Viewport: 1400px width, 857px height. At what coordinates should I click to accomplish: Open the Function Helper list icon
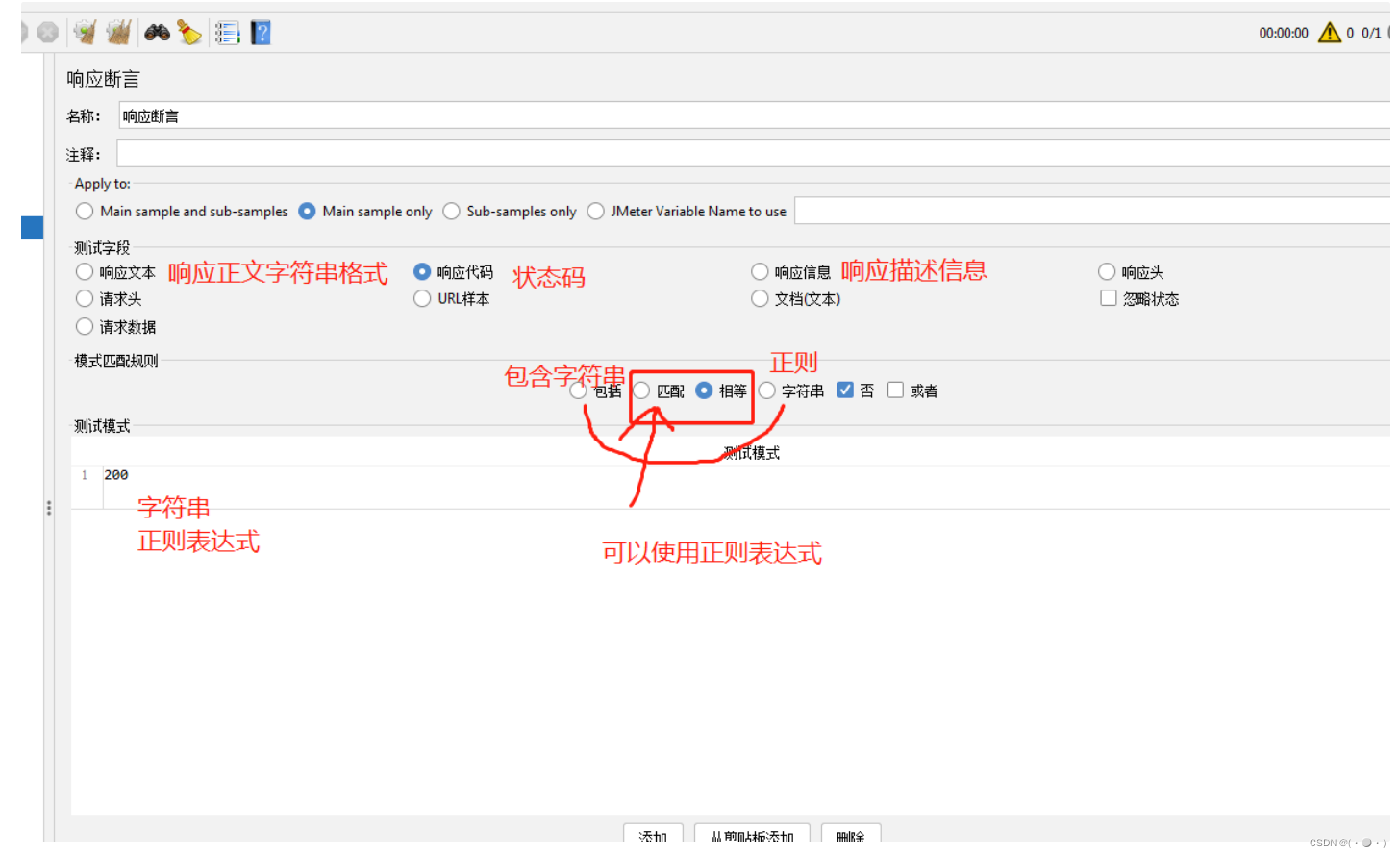[227, 33]
